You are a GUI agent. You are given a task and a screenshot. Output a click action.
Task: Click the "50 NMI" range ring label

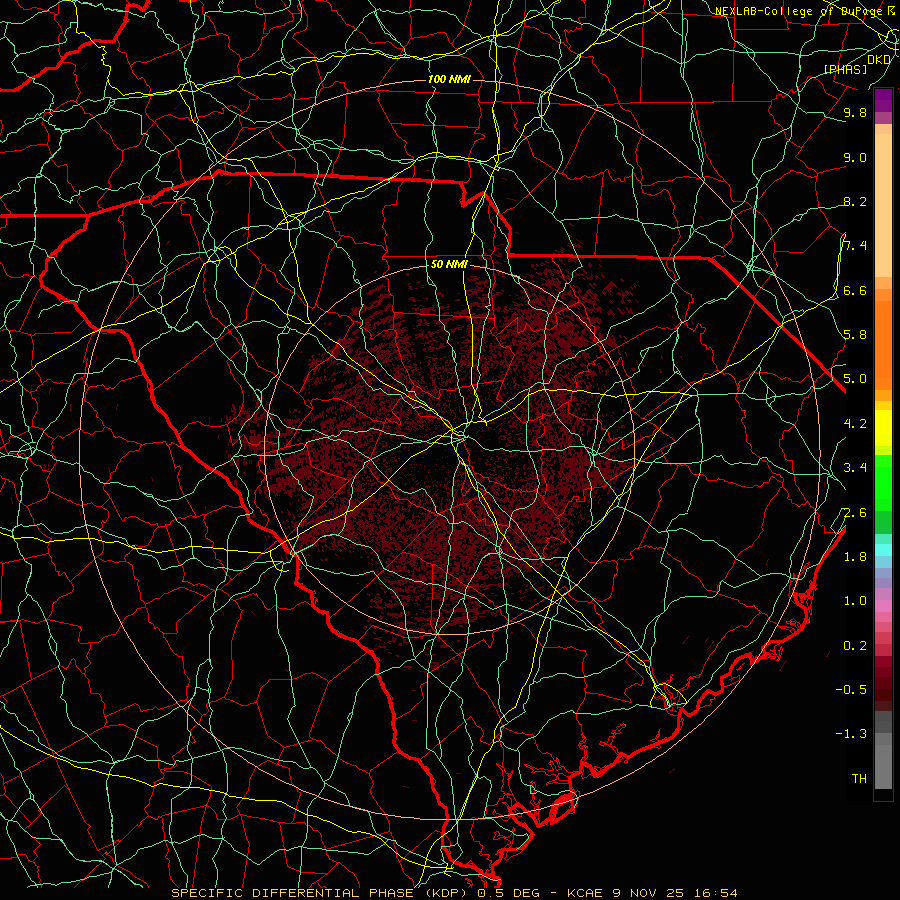point(449,264)
